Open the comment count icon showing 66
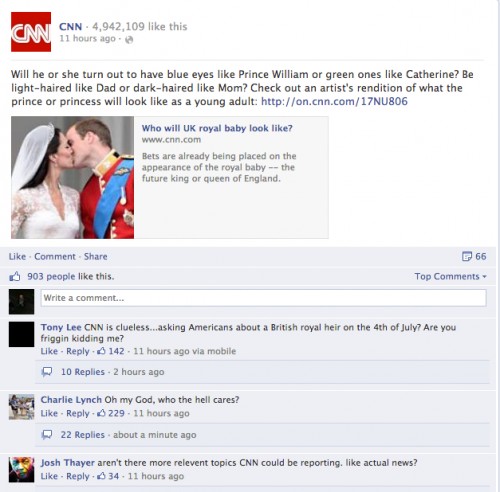Image resolution: width=500 pixels, height=492 pixels. [x=467, y=256]
